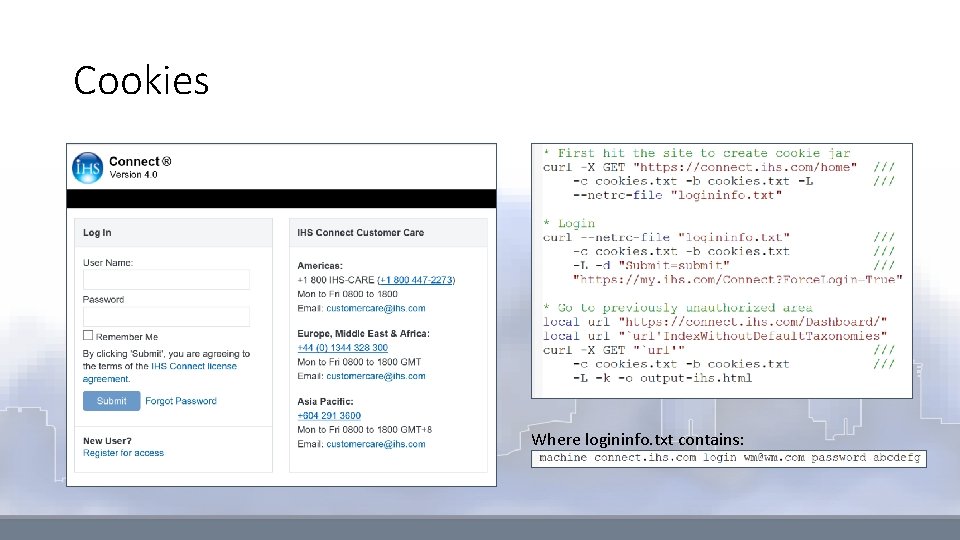Open the IHS Connect license agreement link

pyautogui.click(x=159, y=372)
